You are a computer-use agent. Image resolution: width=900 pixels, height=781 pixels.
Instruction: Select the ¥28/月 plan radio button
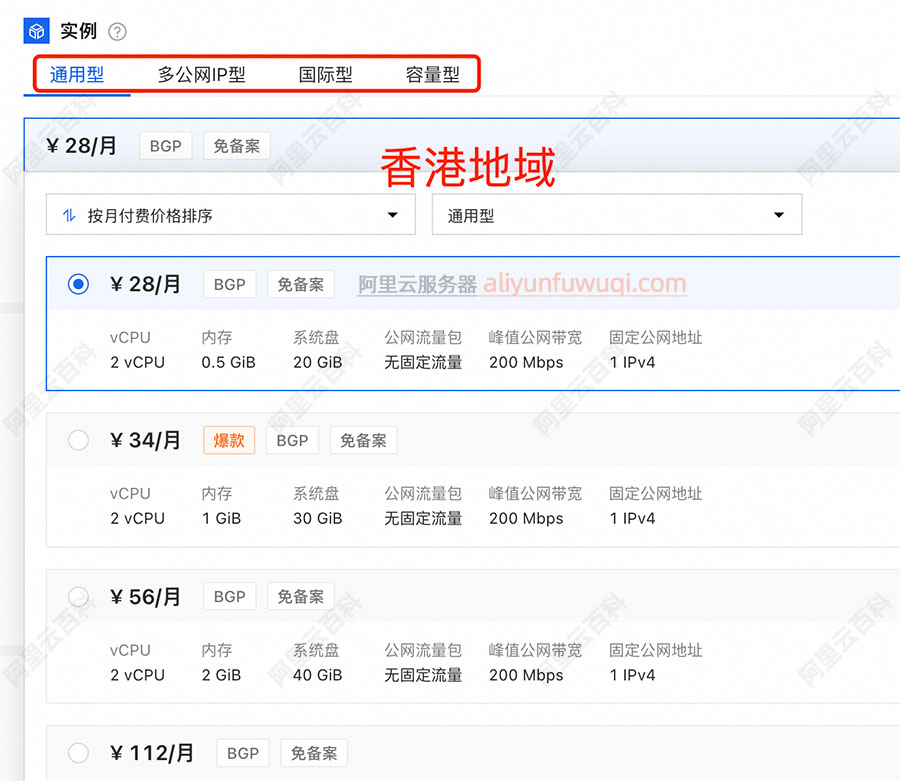78,284
